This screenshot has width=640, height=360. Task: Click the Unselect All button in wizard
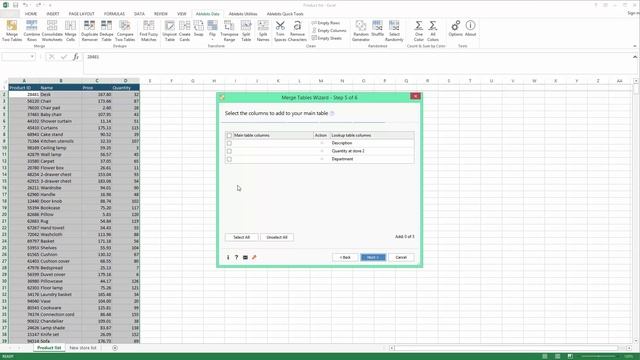(277, 237)
